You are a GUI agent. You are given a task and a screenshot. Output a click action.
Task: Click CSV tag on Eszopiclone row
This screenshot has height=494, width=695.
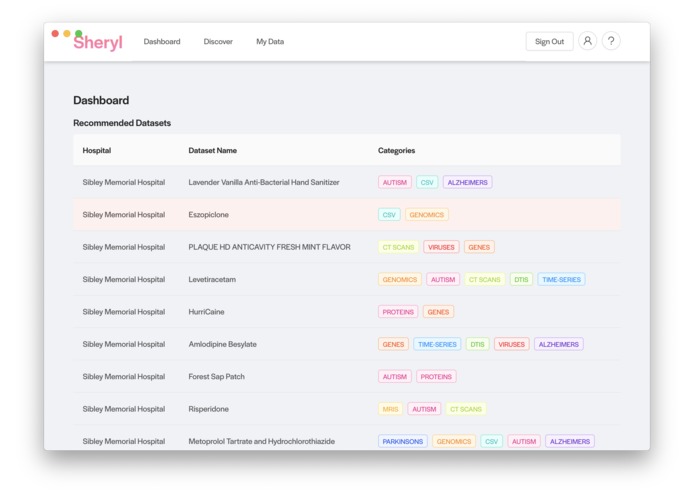pos(389,214)
